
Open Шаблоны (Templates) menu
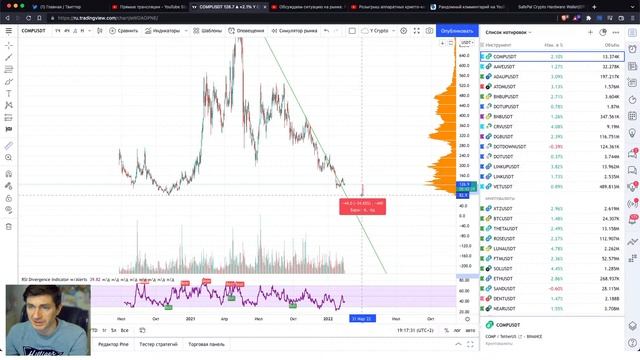click(x=207, y=31)
